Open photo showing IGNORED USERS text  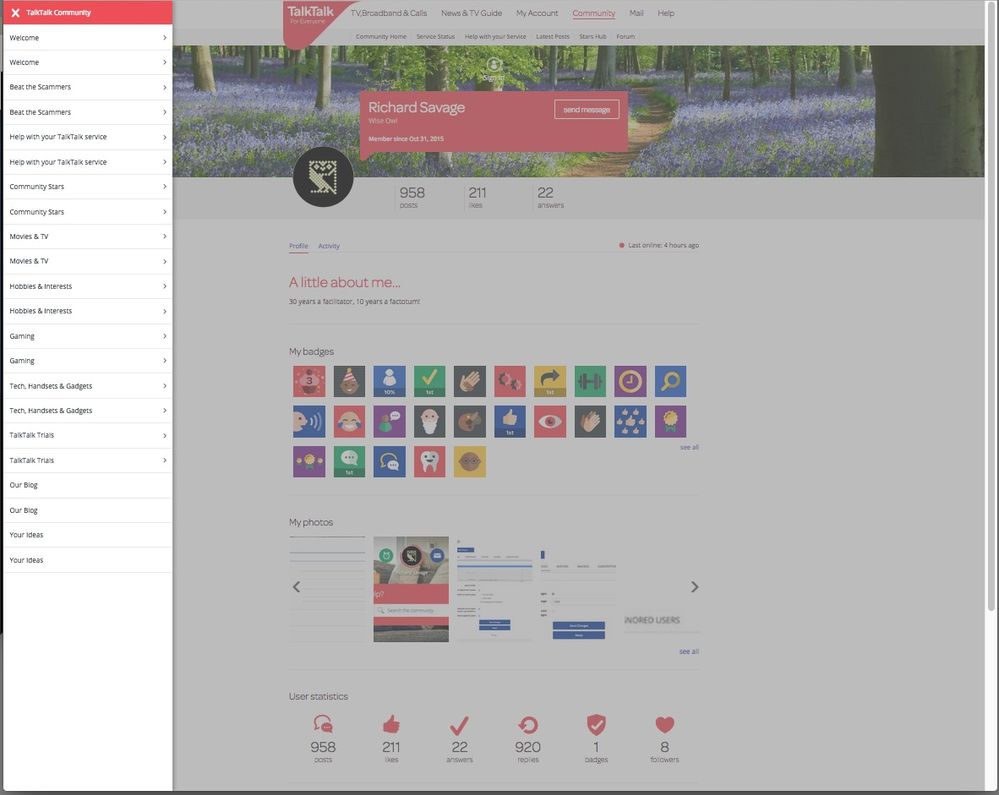(x=662, y=589)
